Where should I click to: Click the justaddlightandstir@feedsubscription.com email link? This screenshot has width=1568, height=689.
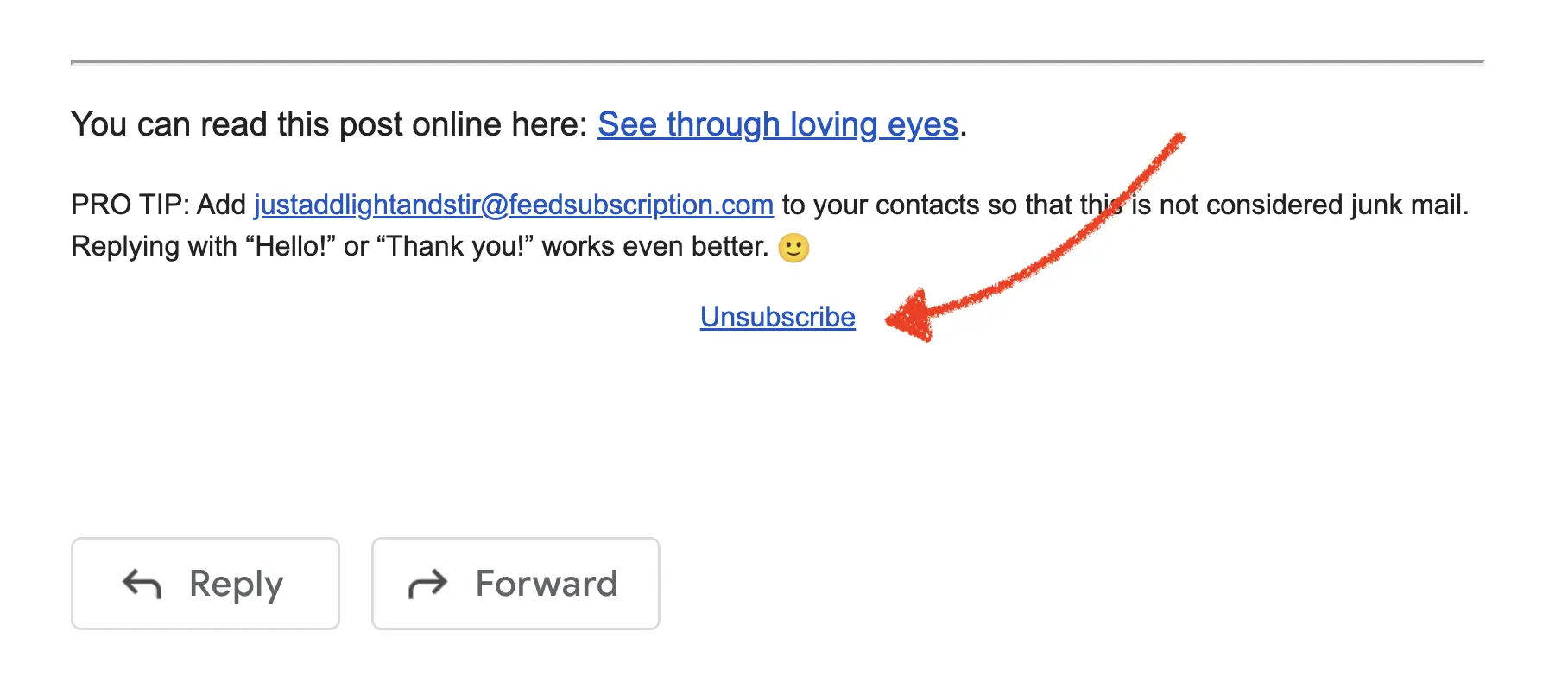click(x=514, y=205)
